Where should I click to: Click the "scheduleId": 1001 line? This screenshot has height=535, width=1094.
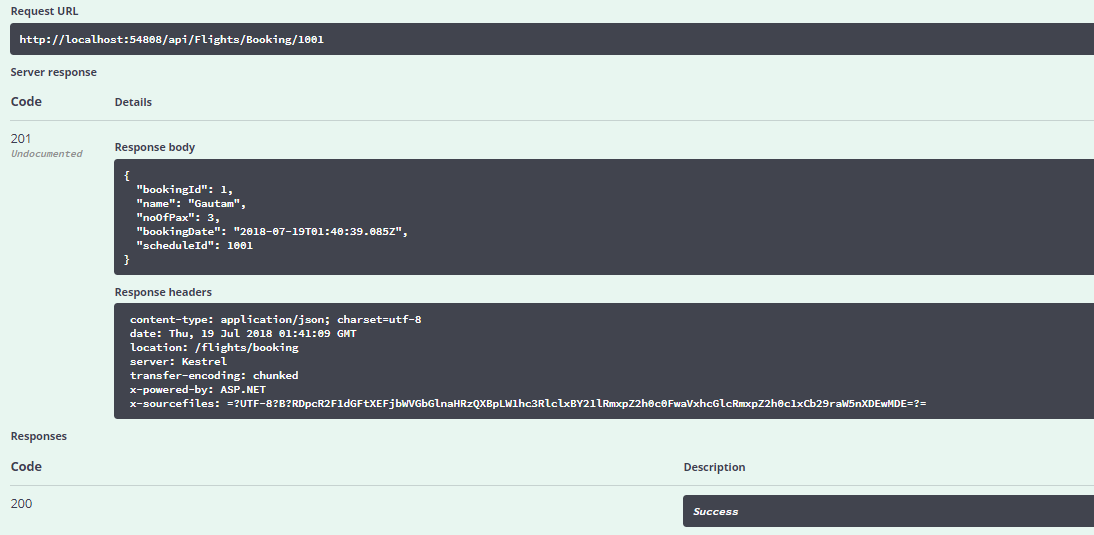195,246
